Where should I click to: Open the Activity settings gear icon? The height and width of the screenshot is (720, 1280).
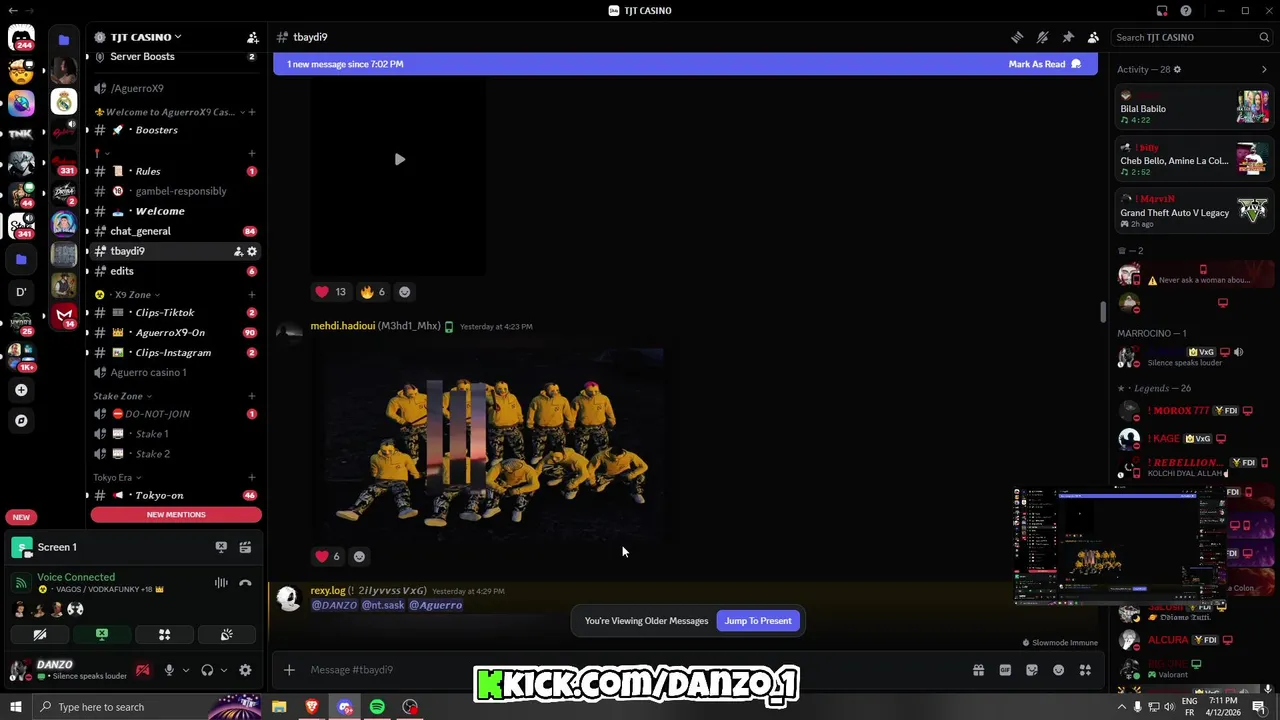tap(1177, 70)
